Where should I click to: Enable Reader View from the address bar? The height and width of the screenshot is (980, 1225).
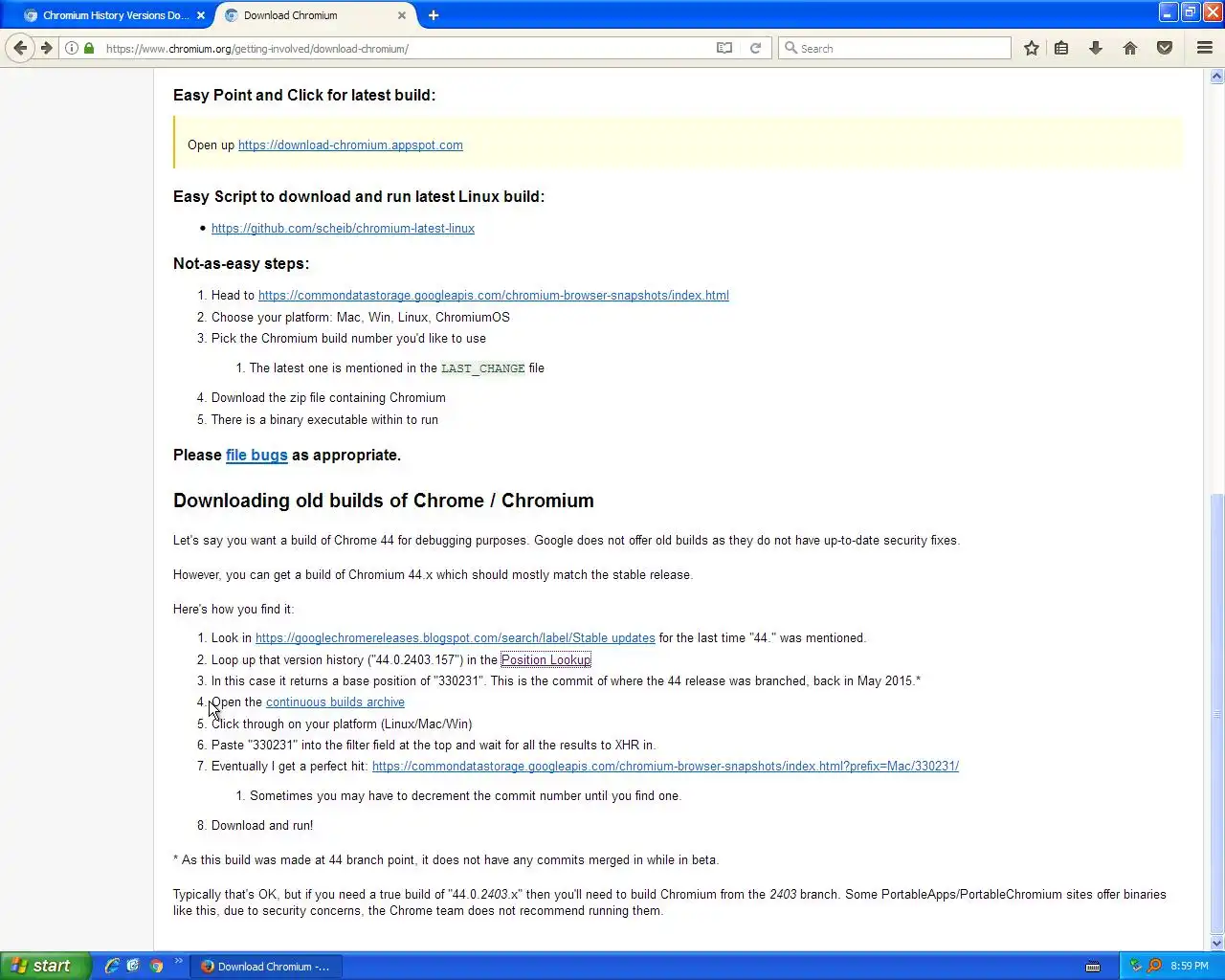(x=724, y=48)
